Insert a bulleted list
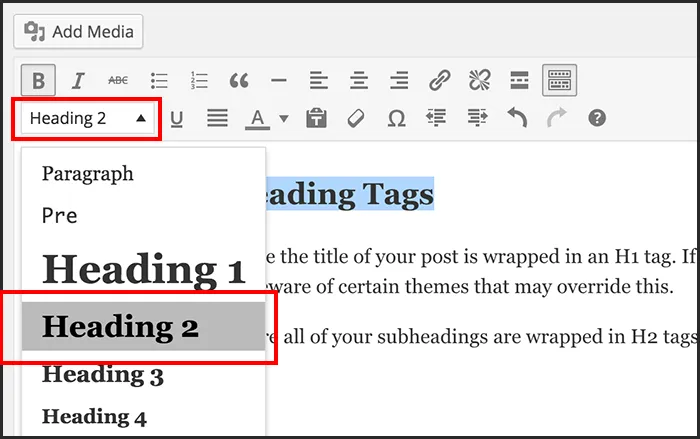The image size is (700, 439). (159, 81)
